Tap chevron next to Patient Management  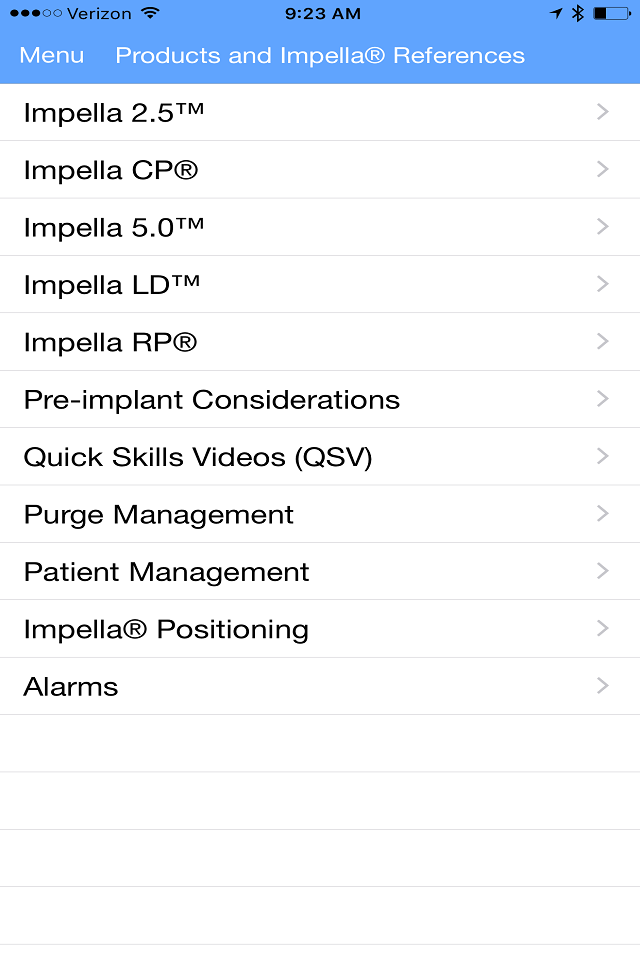(x=603, y=571)
